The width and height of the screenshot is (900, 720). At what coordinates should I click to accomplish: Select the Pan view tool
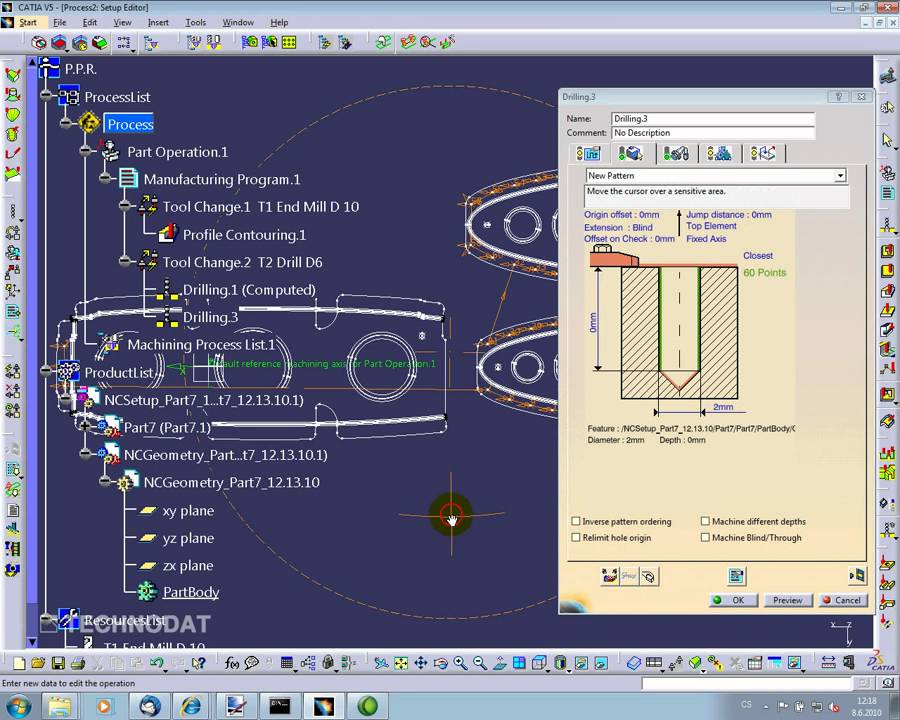point(420,663)
